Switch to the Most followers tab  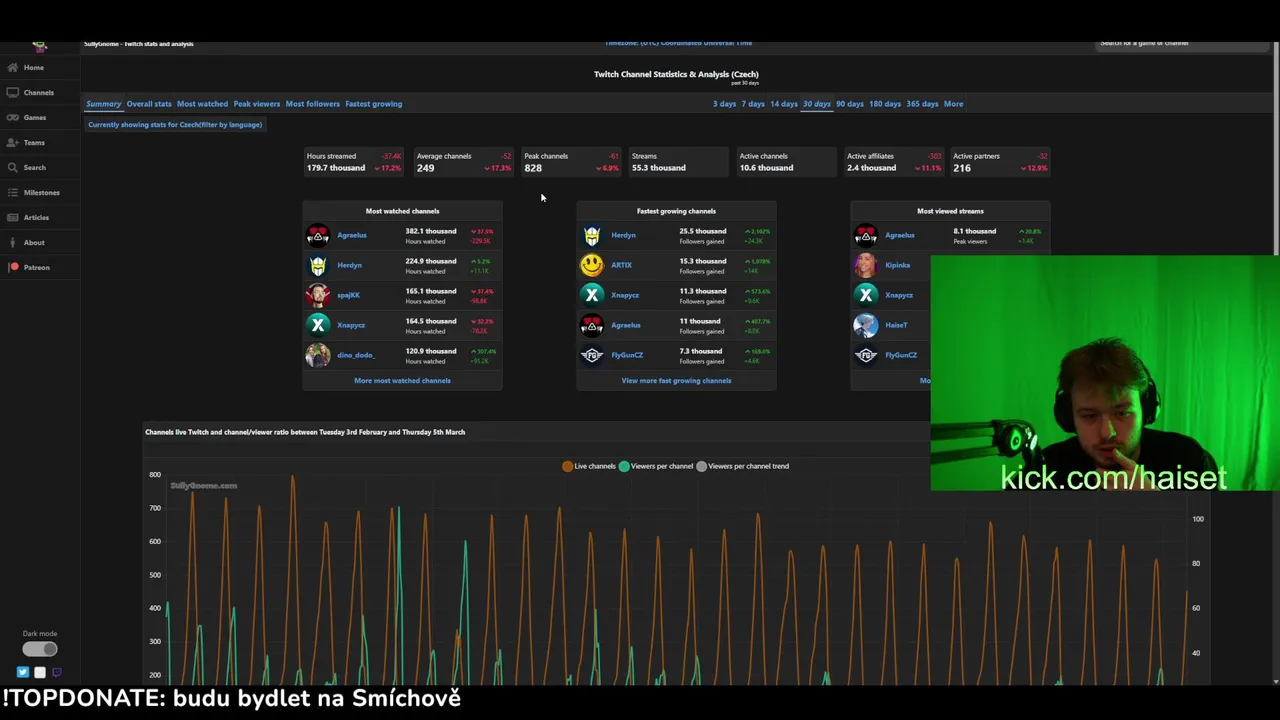click(x=313, y=104)
